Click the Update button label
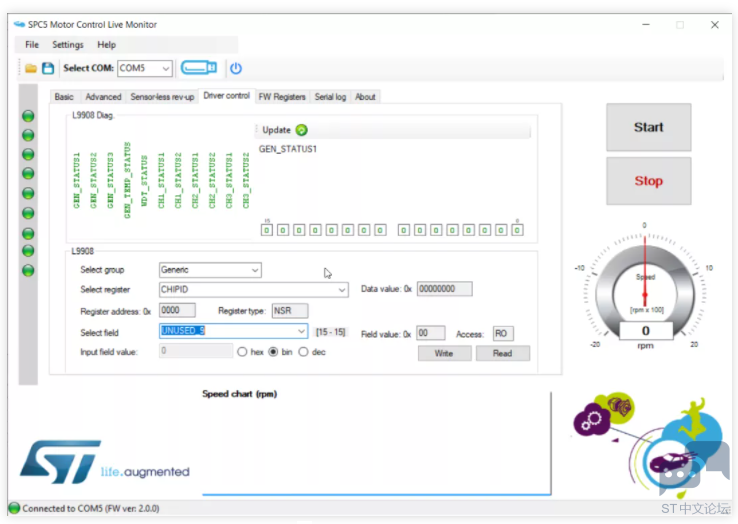This screenshot has width=738, height=524. (276, 130)
